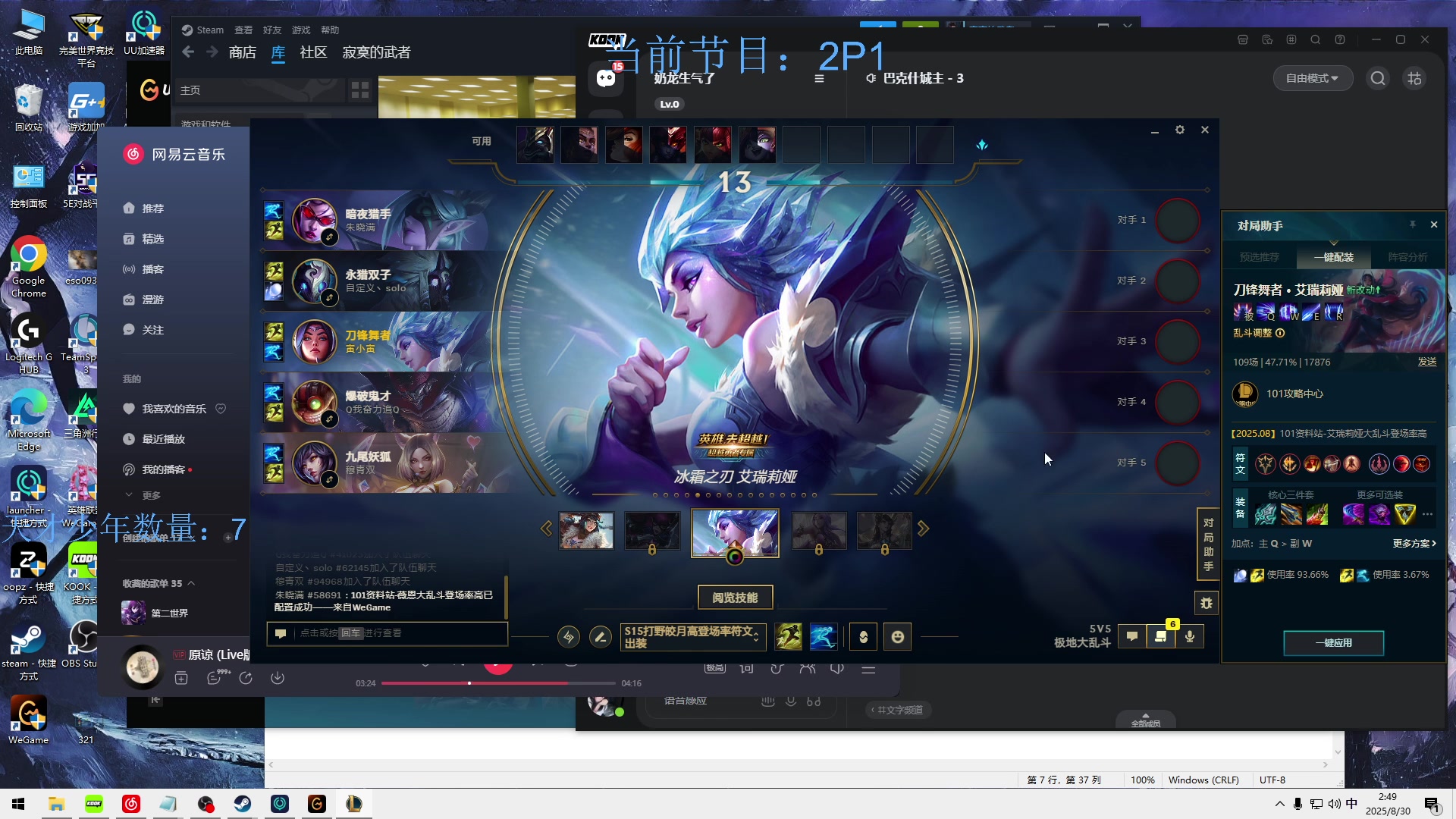Click the Windows Start button
This screenshot has height=819, width=1456.
18,804
